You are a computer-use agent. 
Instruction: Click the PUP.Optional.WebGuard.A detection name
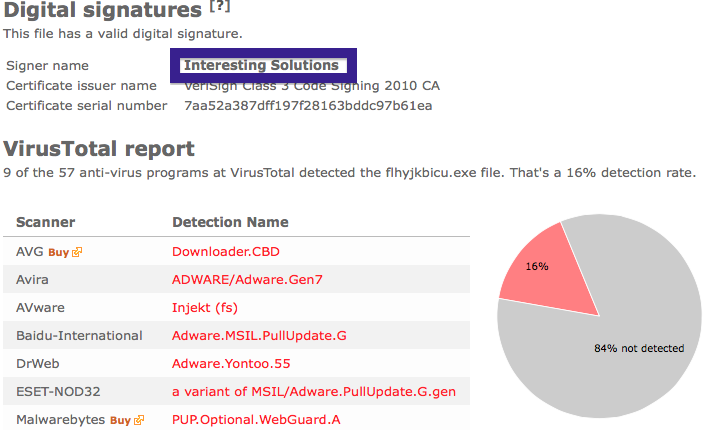click(256, 420)
